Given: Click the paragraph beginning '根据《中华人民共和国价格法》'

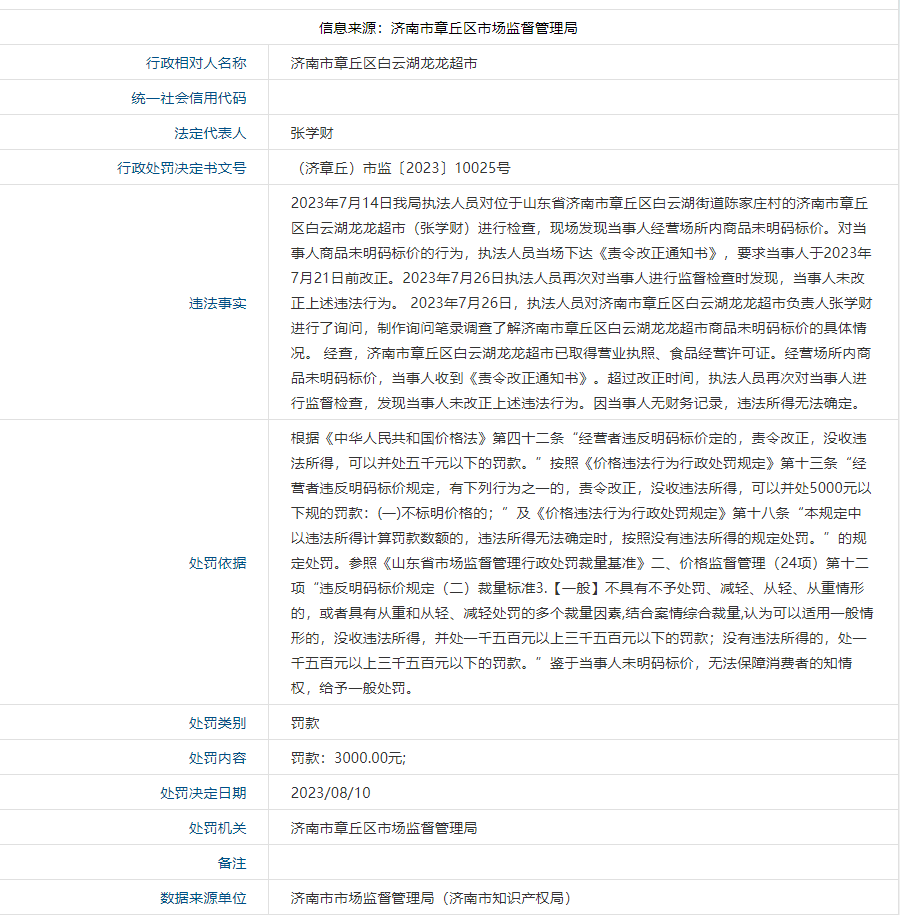Looking at the screenshot, I should coord(581,563).
